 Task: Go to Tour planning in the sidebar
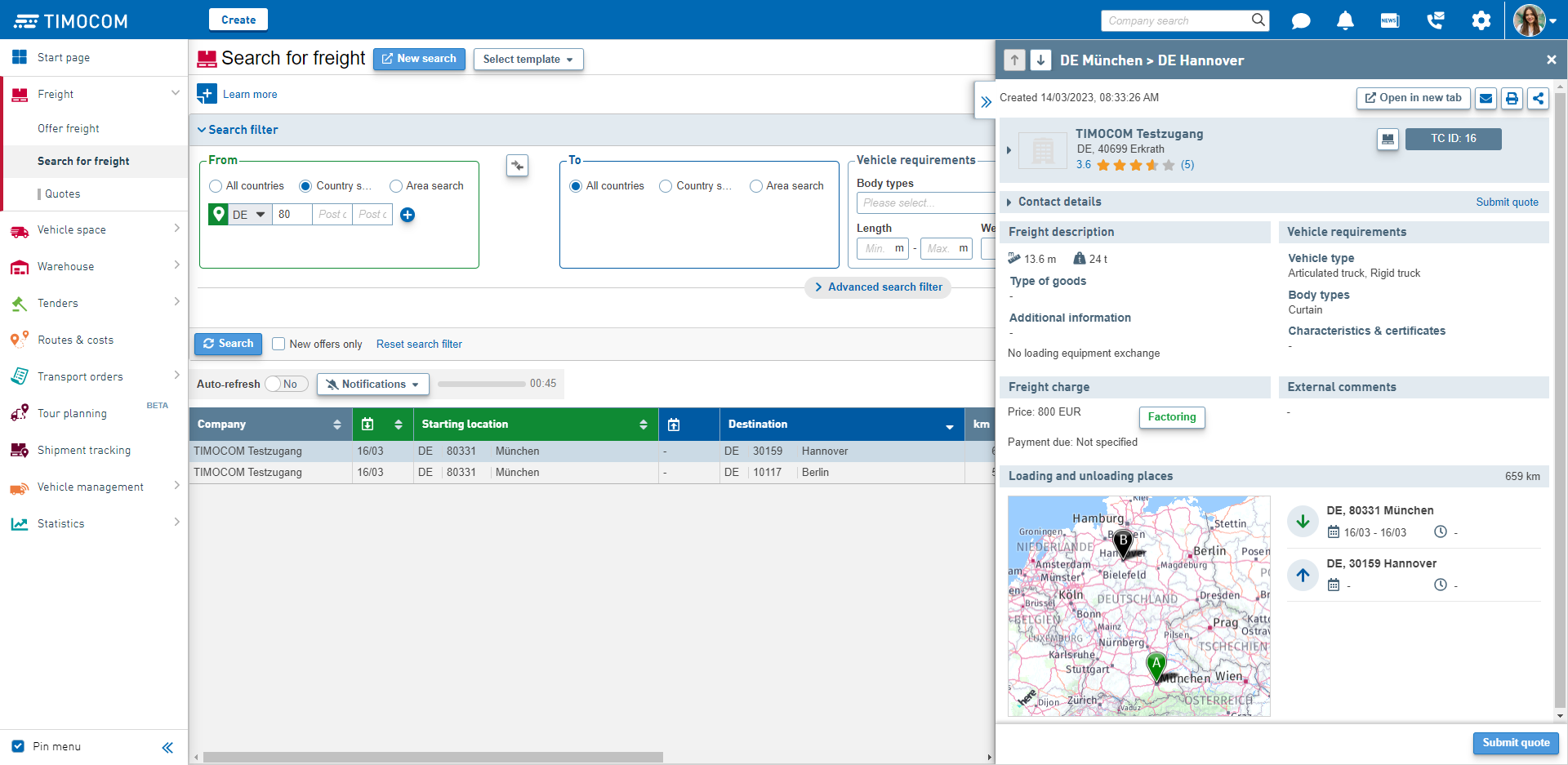click(70, 413)
